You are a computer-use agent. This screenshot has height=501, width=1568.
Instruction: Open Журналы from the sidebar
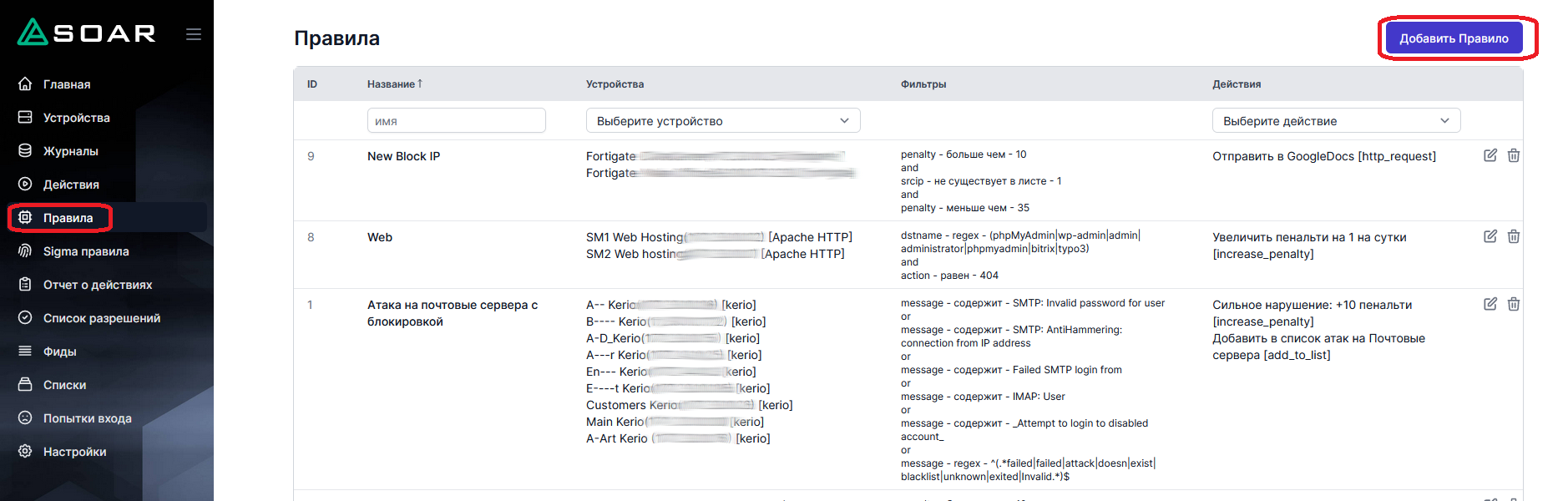[70, 151]
